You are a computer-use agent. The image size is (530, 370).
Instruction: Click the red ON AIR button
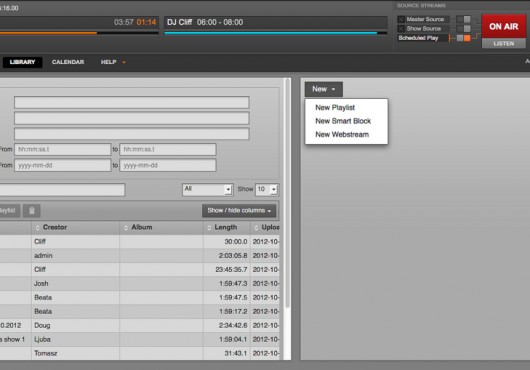click(504, 26)
